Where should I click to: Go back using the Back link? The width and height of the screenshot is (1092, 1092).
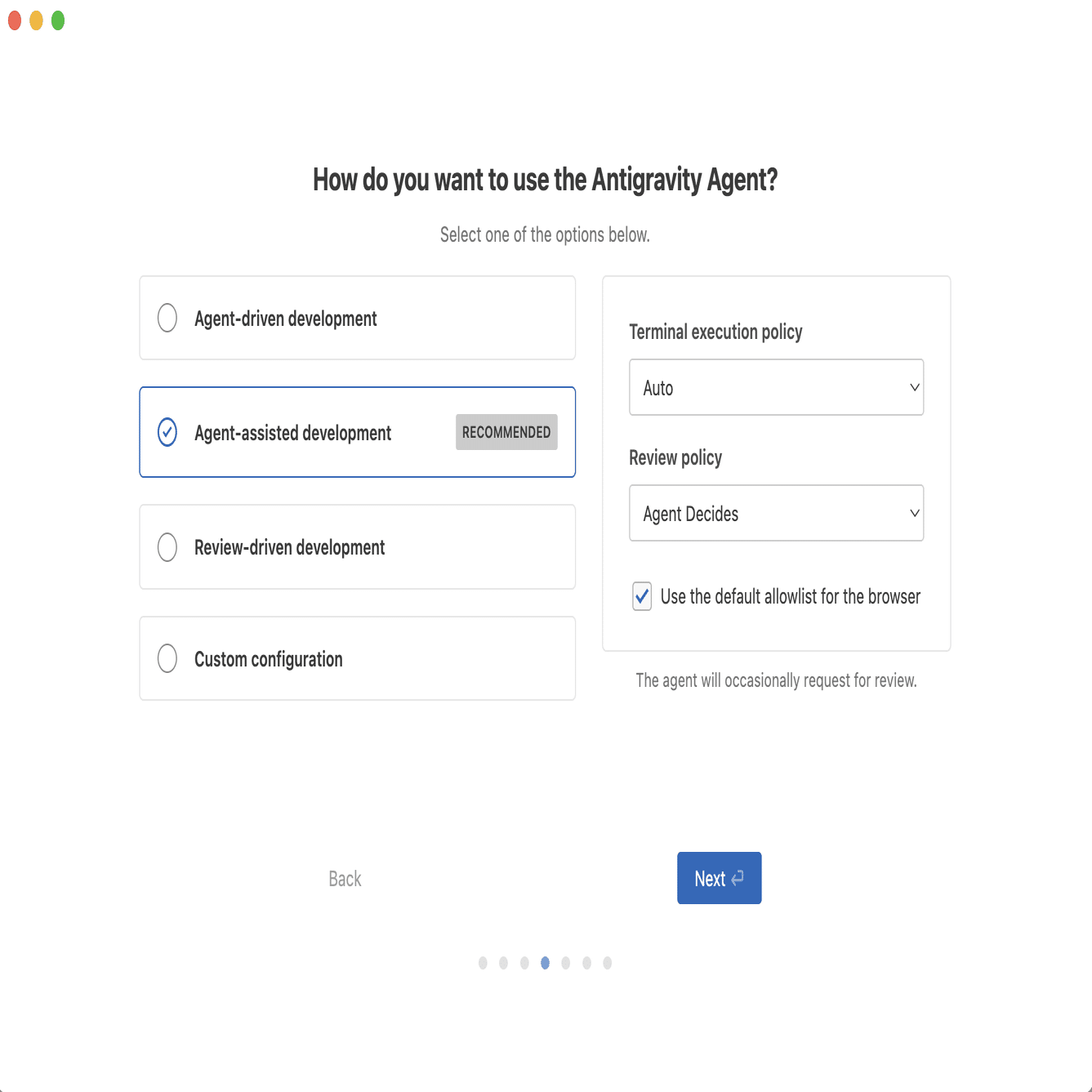[x=345, y=879]
